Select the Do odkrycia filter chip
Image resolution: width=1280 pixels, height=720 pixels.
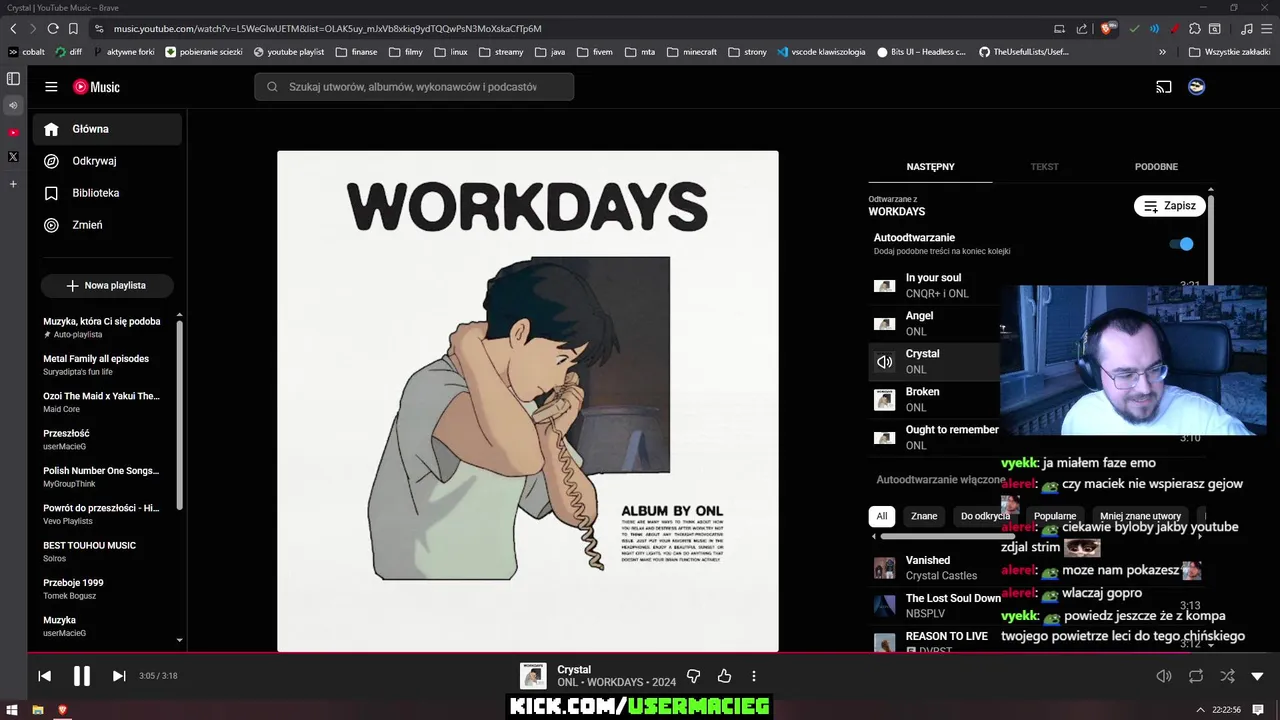point(985,516)
